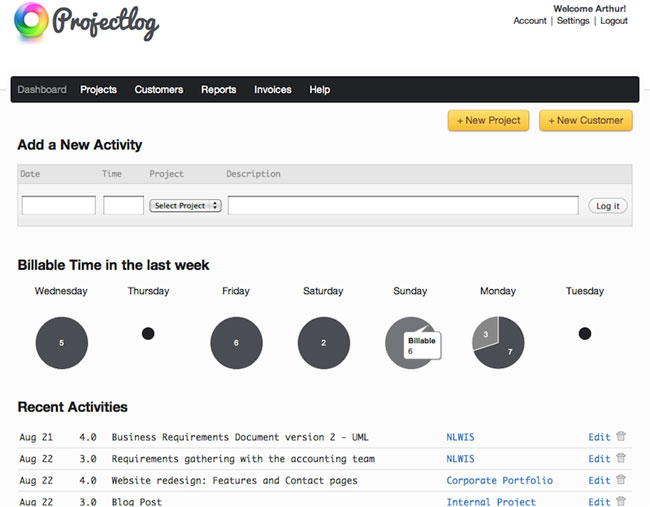Click 'Website redesign: Features and Contact pages'
The width and height of the screenshot is (650, 507).
coord(234,480)
